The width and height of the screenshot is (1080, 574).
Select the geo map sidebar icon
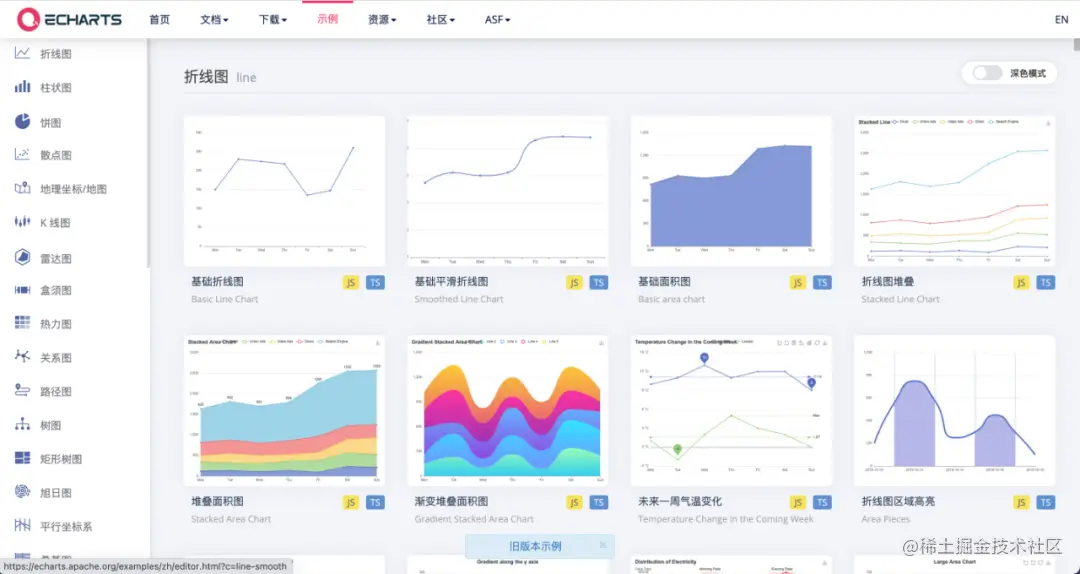point(22,188)
